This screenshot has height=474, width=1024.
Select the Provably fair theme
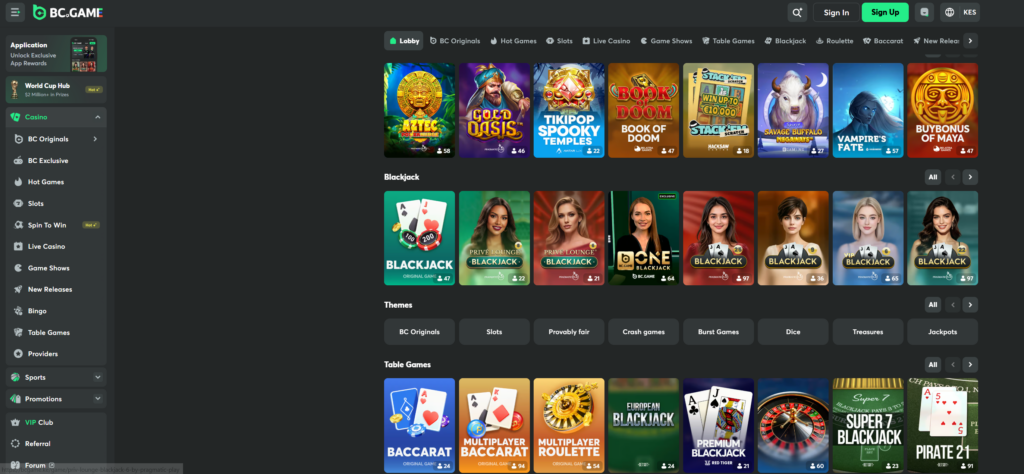569,332
